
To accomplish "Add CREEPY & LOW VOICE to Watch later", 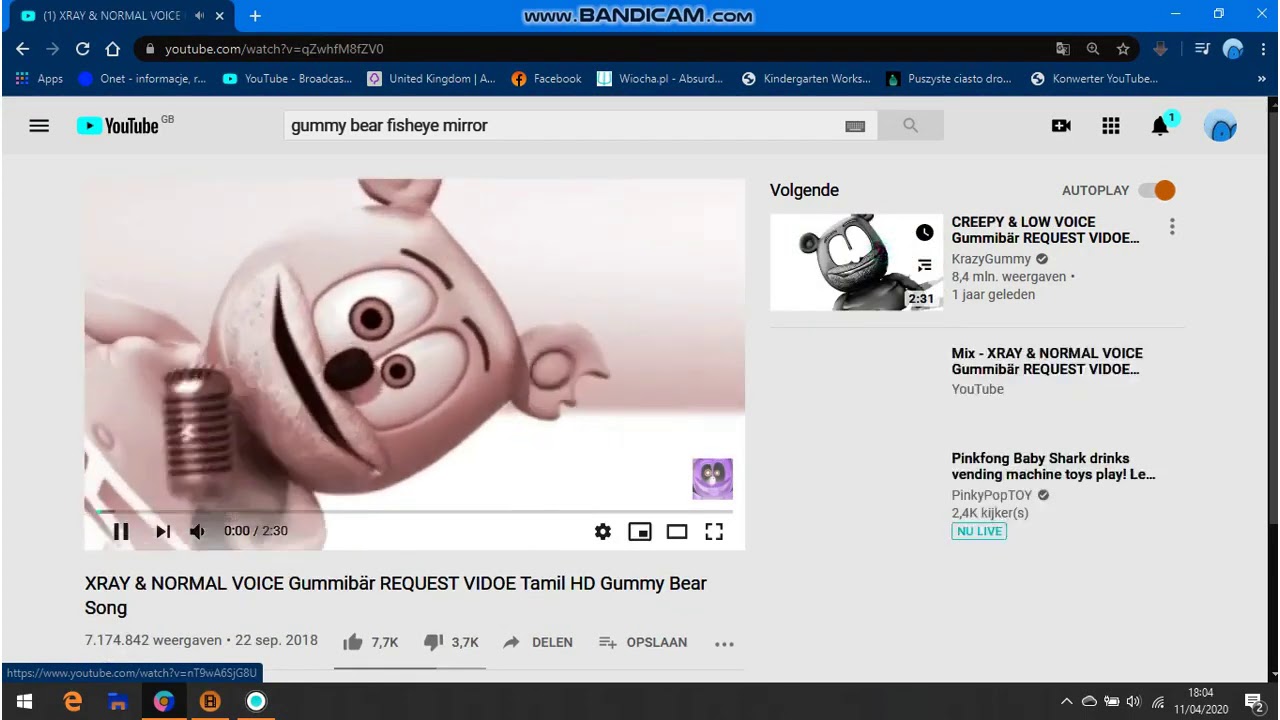I will click(924, 233).
